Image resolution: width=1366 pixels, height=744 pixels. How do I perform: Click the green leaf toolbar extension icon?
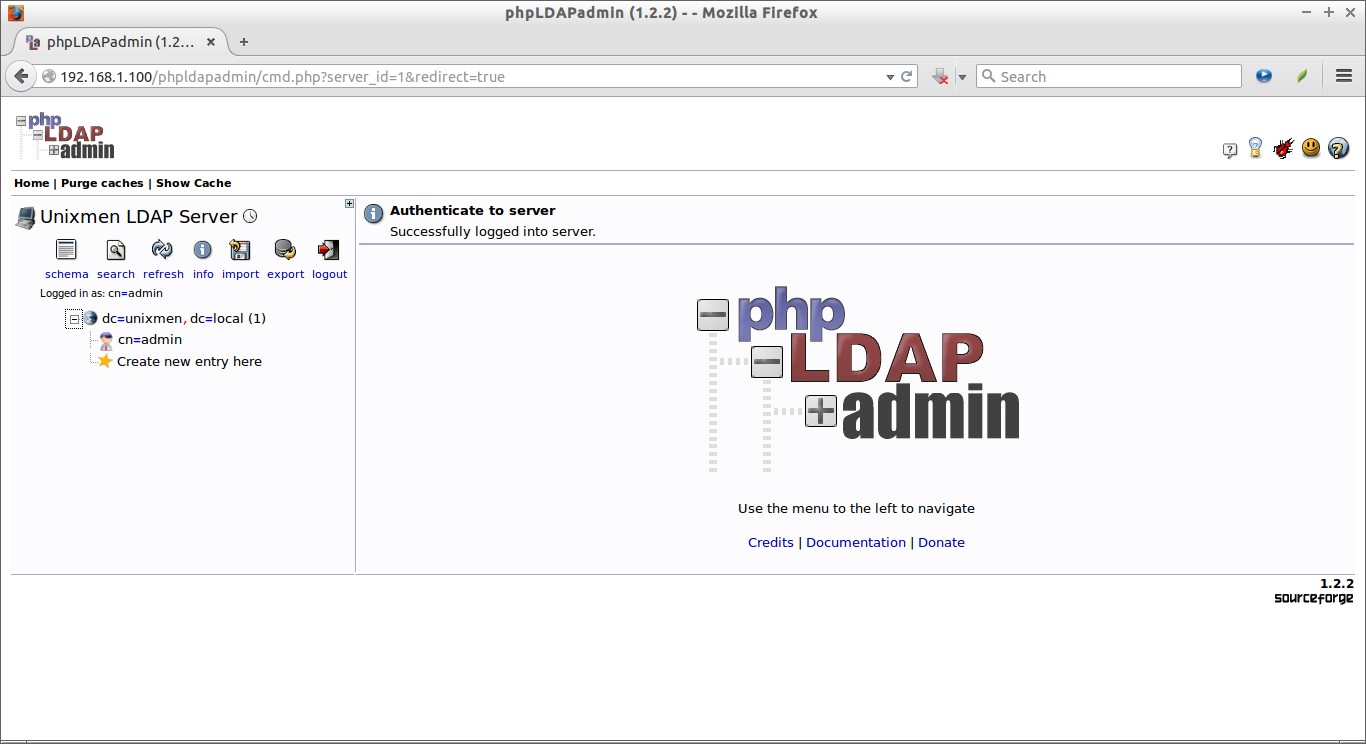point(1302,76)
